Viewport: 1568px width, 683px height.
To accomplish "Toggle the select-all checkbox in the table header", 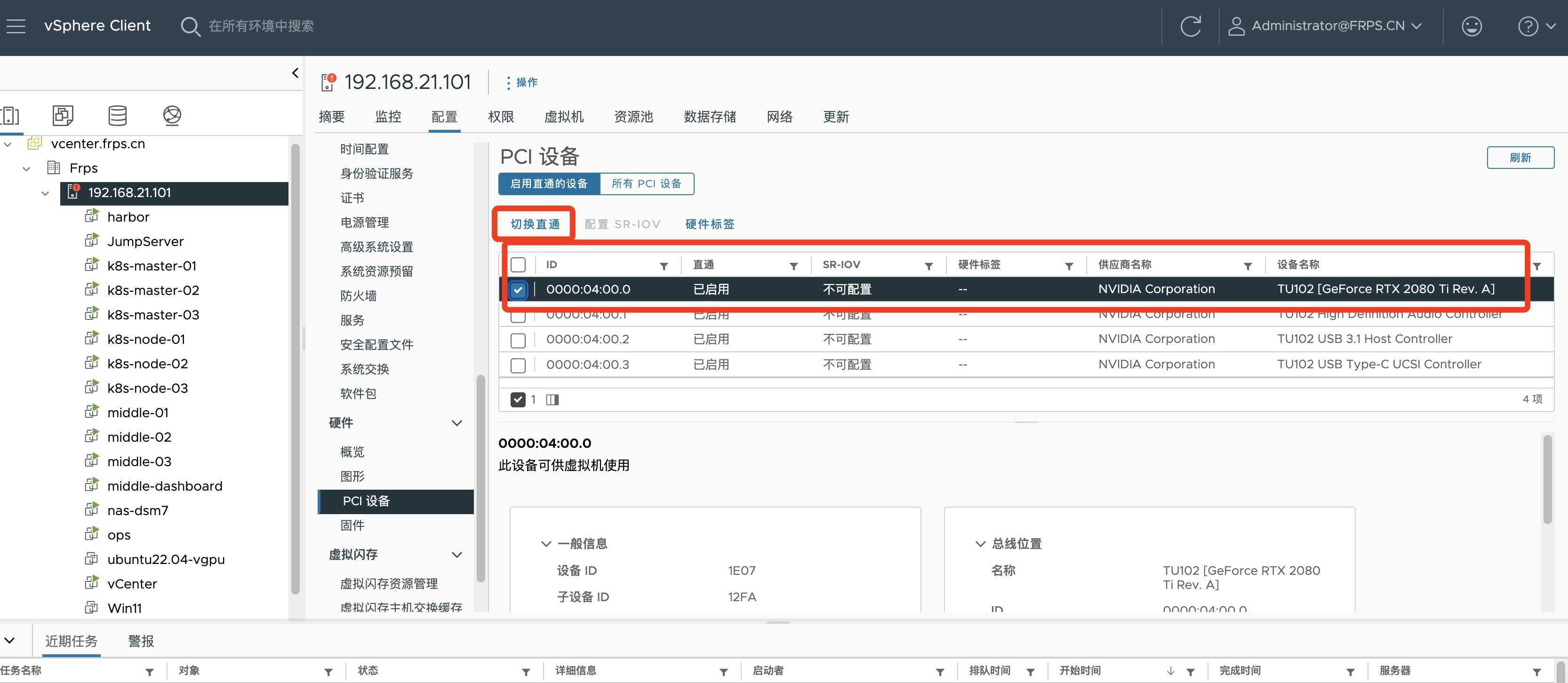I will [518, 265].
